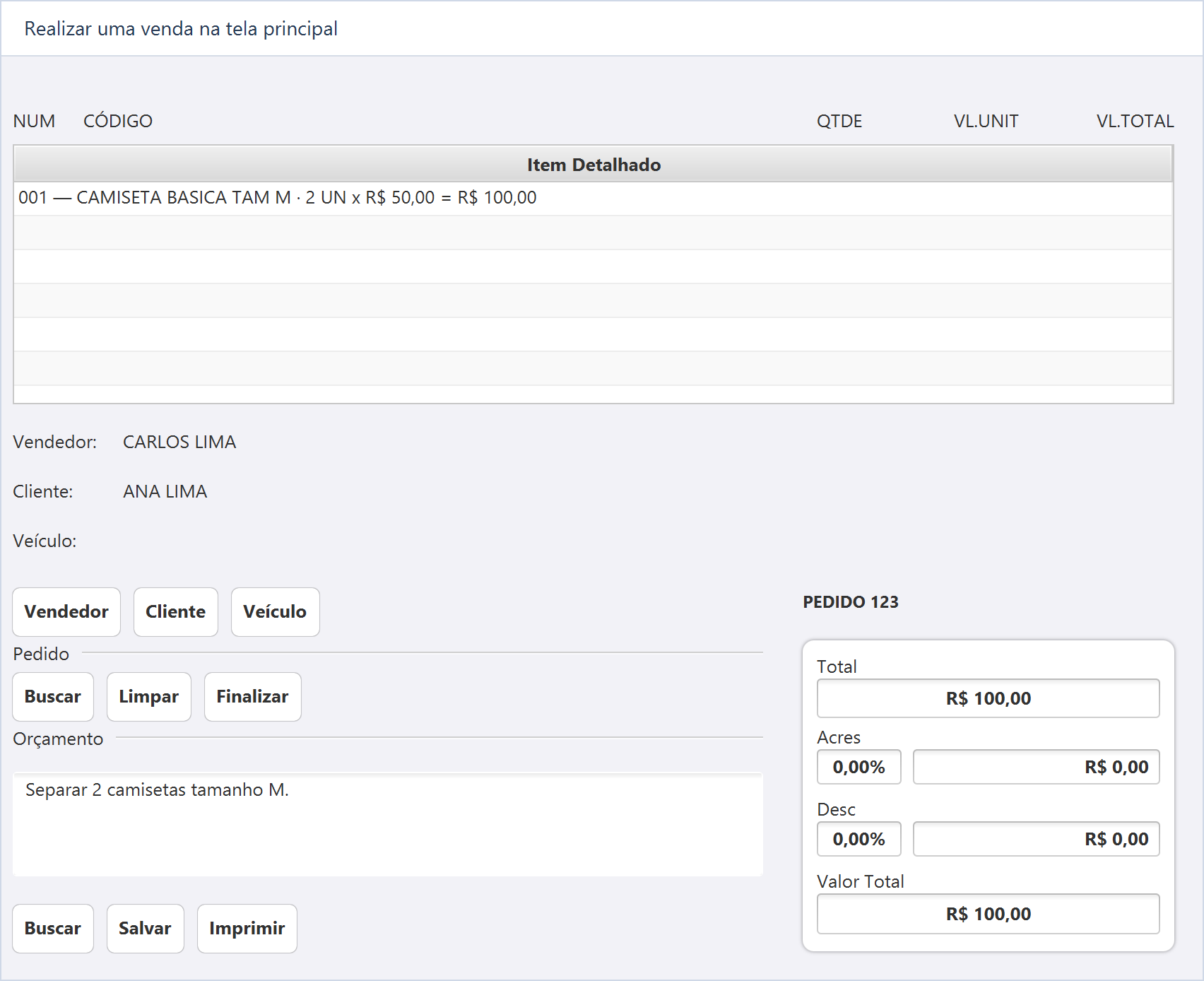The width and height of the screenshot is (1204, 981).
Task: Click the CARLOS LIMA vendor name
Action: (179, 442)
